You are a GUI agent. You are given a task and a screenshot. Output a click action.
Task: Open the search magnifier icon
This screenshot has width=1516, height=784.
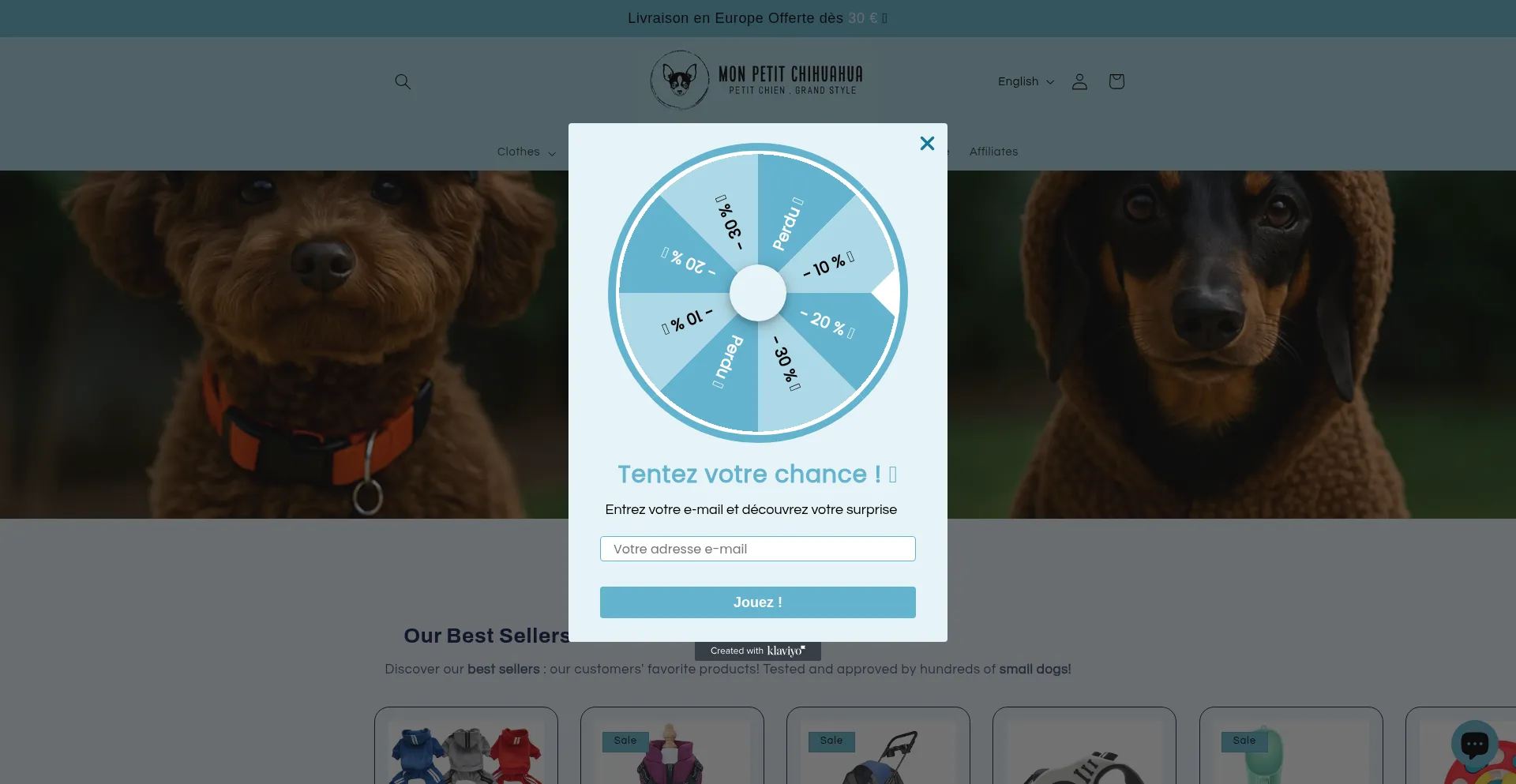[x=403, y=81]
